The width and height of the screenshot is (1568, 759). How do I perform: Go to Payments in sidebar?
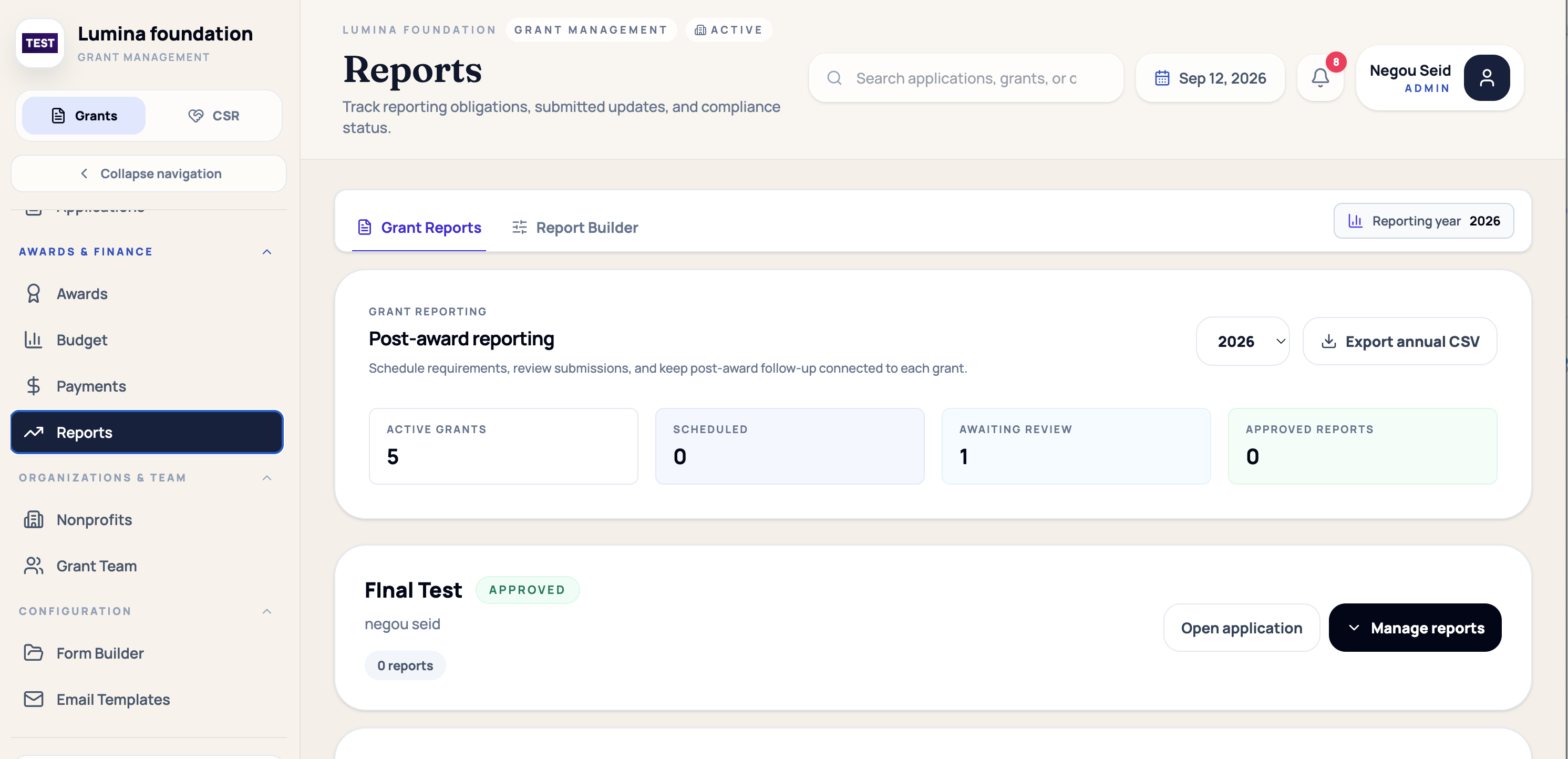147,386
